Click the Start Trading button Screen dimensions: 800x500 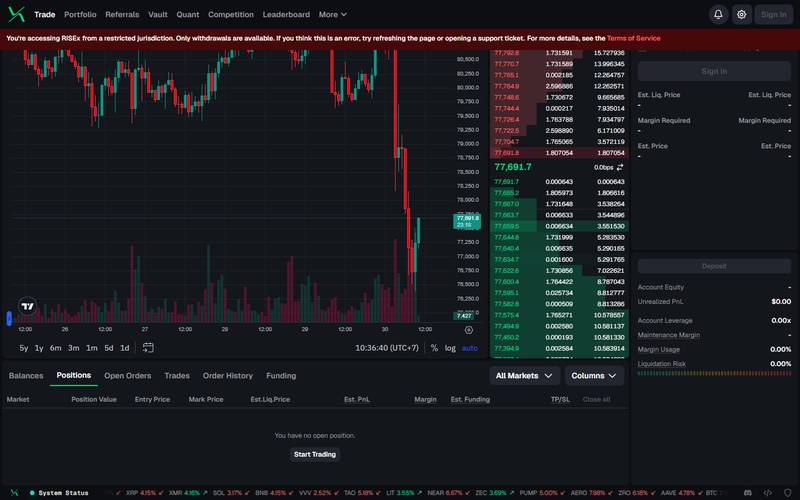click(315, 454)
